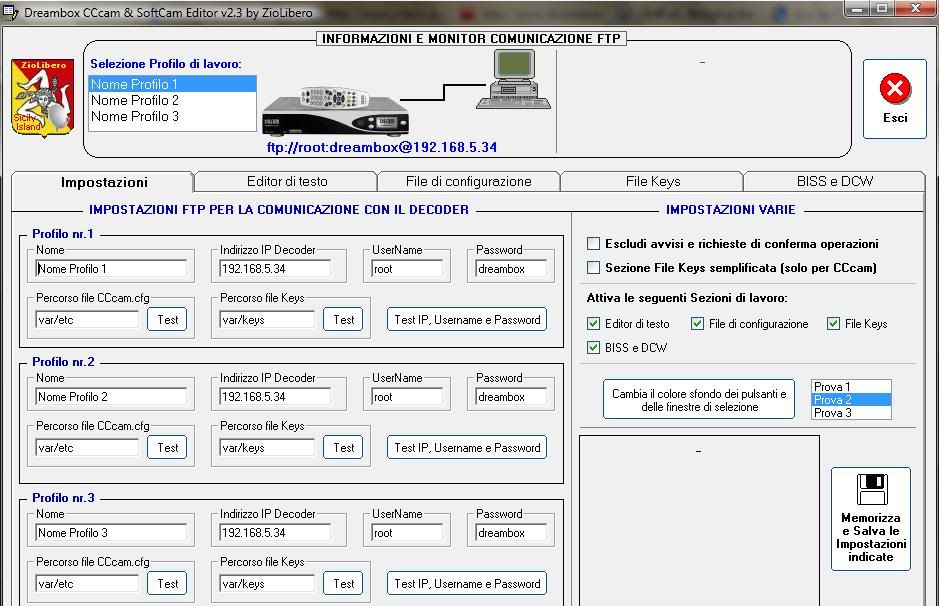The image size is (939, 606).
Task: Select Nome Profilo 3 in profile list
Action: click(x=172, y=117)
